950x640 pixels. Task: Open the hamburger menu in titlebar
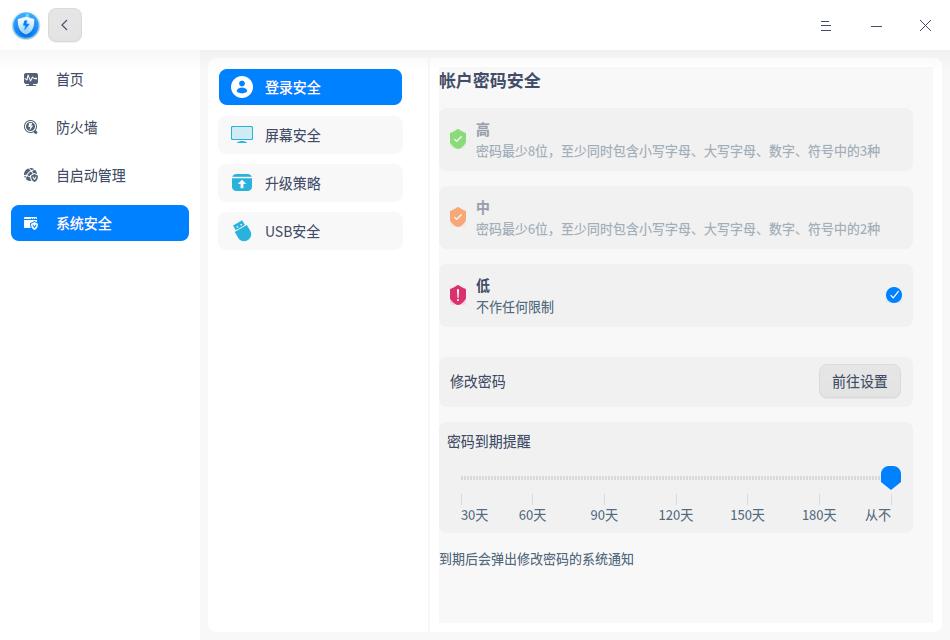826,26
